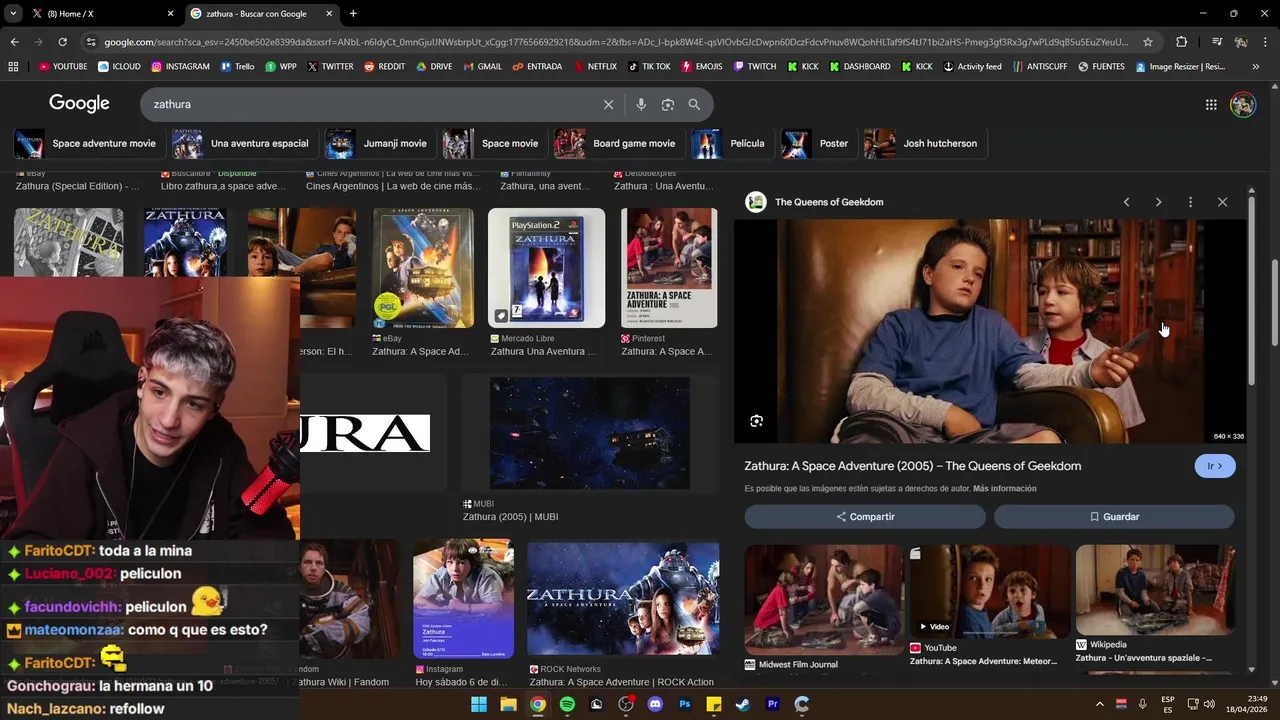Open the Google logo home link
The image size is (1280, 720).
[79, 104]
